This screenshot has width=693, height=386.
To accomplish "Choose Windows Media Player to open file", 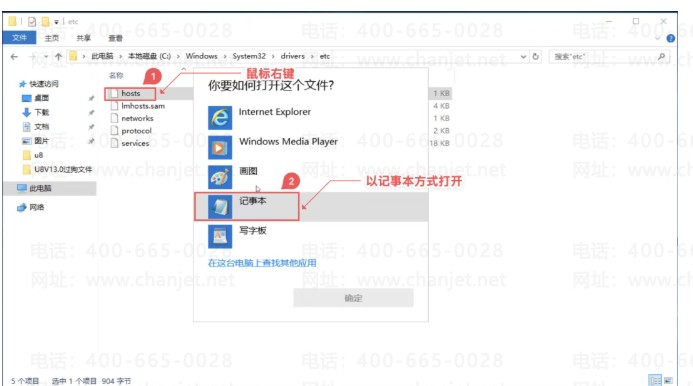I will (x=311, y=147).
